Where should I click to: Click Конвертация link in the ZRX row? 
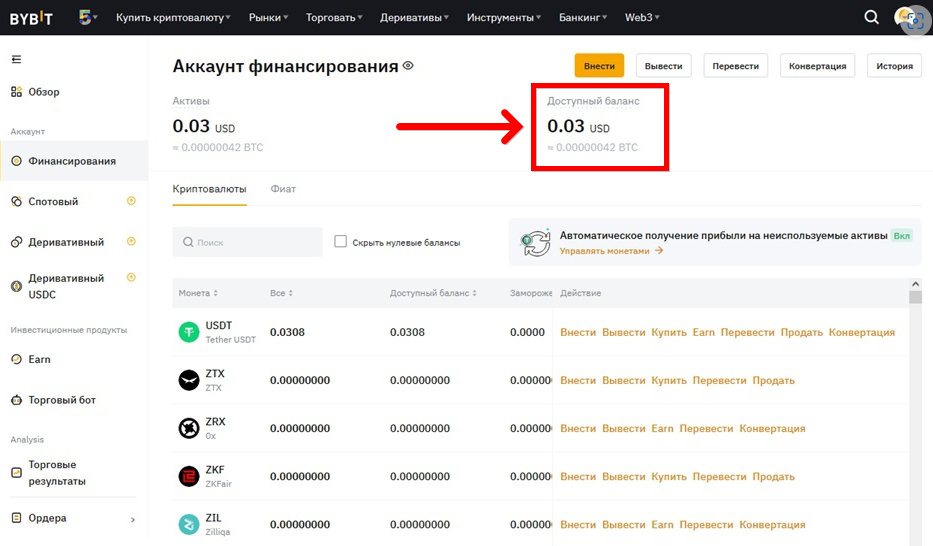pos(772,429)
